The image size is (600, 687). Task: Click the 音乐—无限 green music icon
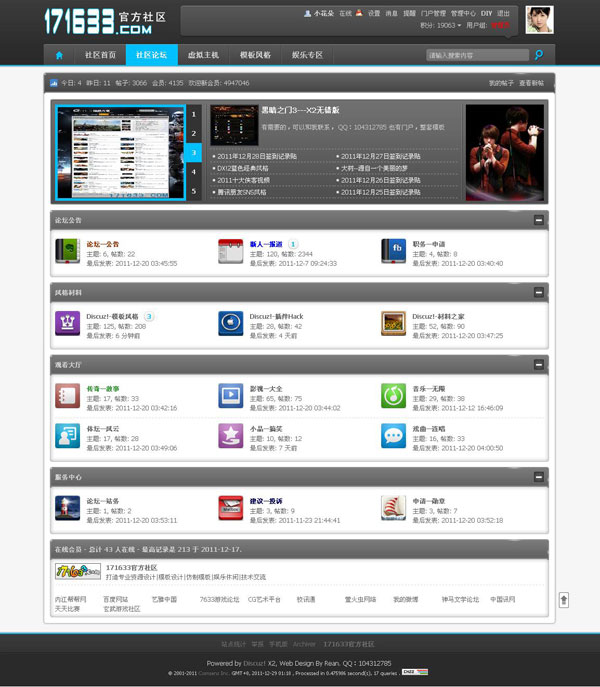point(394,395)
